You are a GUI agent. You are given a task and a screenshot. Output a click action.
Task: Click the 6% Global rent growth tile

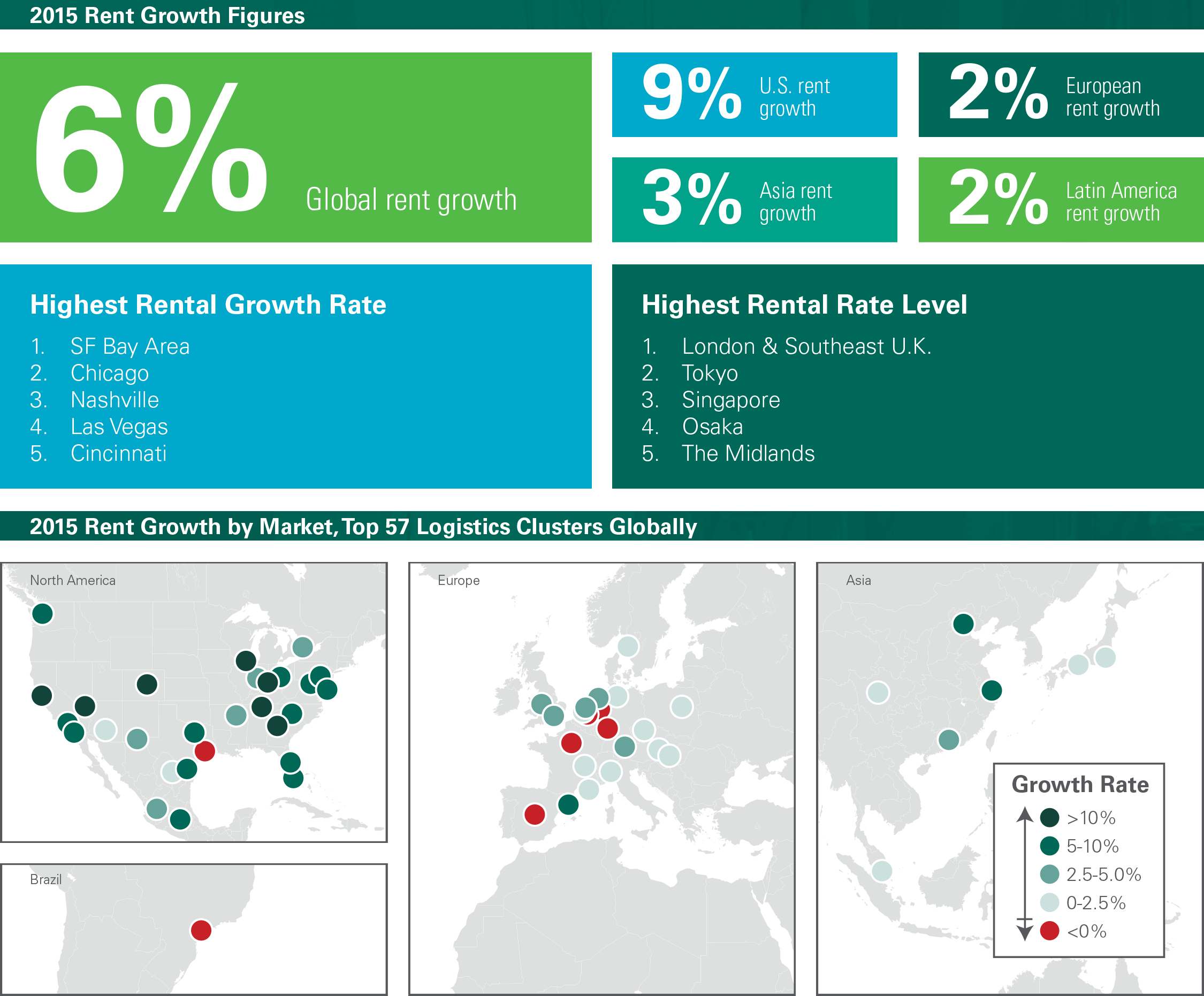(x=295, y=147)
